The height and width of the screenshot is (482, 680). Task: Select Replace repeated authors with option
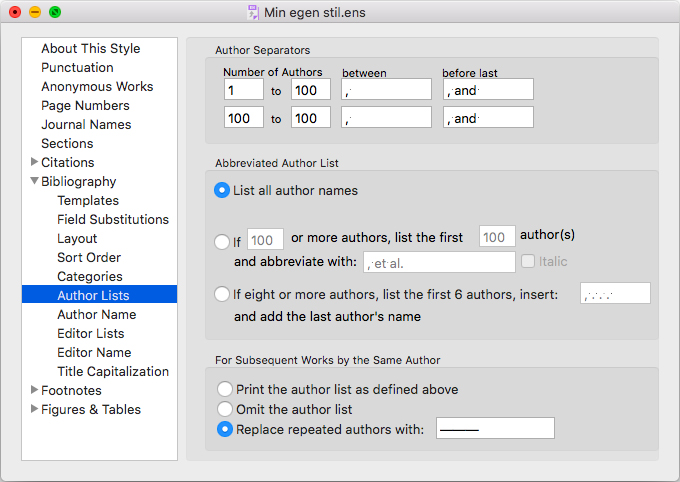225,429
